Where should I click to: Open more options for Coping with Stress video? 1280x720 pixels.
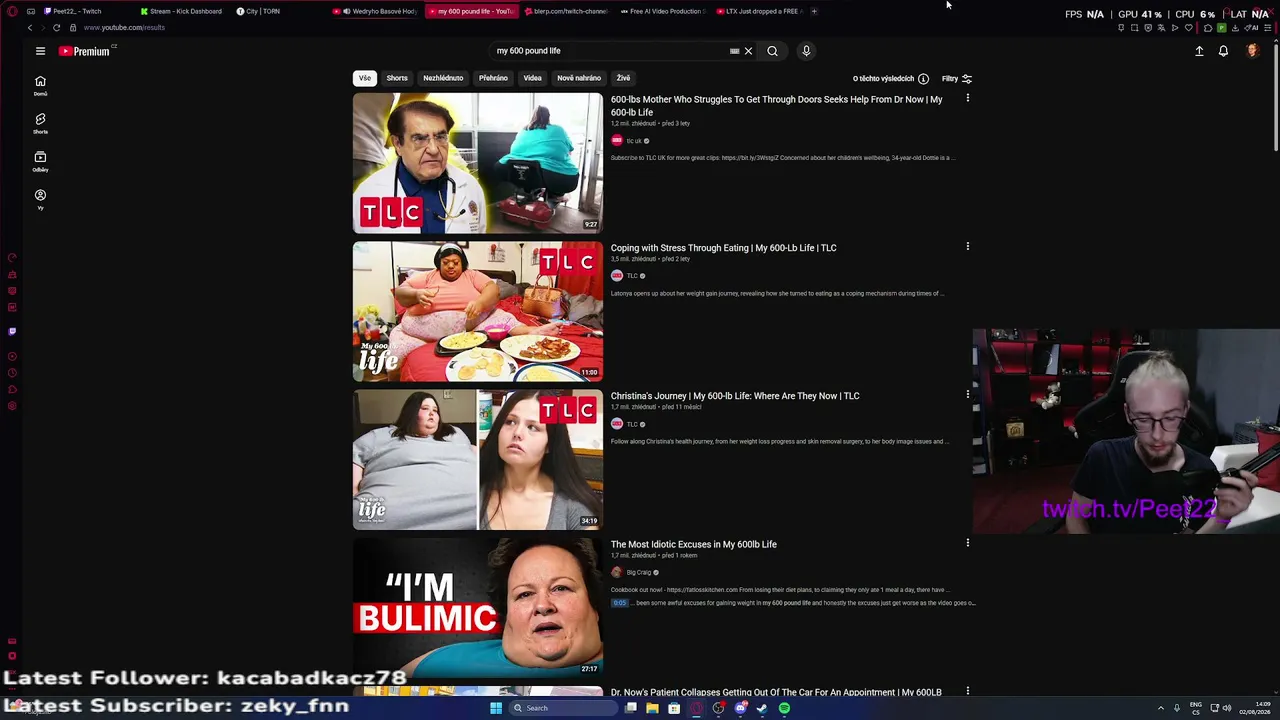pos(967,246)
